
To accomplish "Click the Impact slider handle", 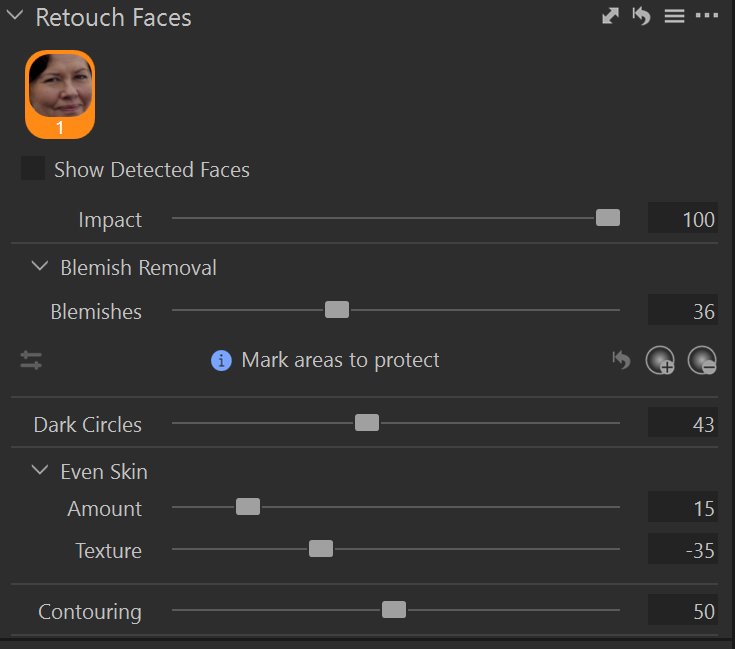I will pyautogui.click(x=608, y=218).
